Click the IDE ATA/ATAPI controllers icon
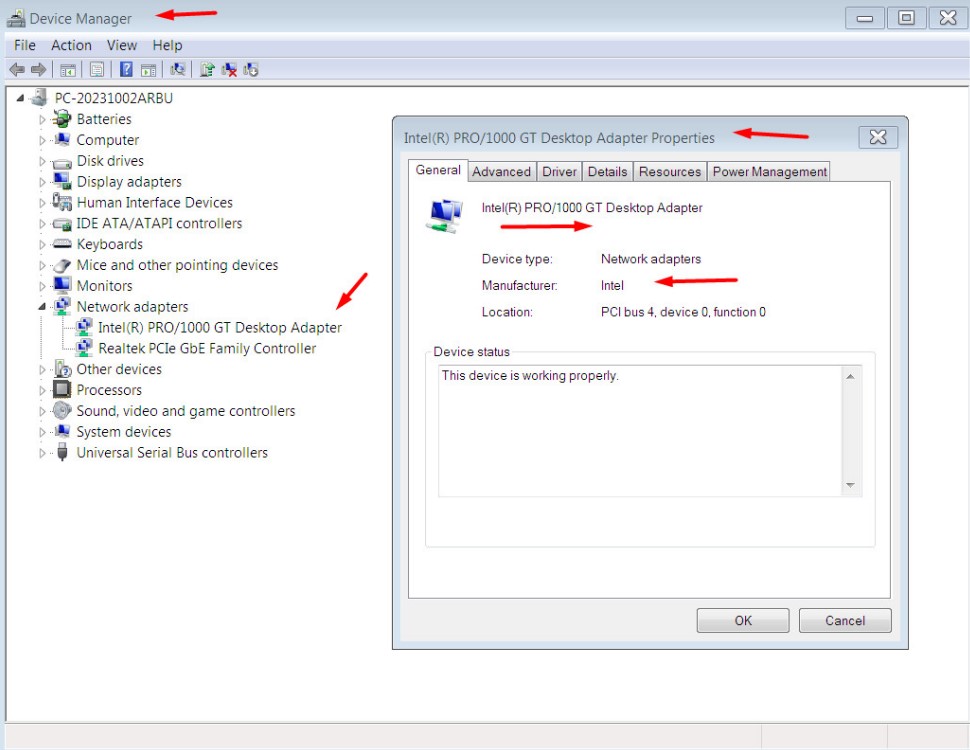Viewport: 970px width, 750px height. [62, 224]
